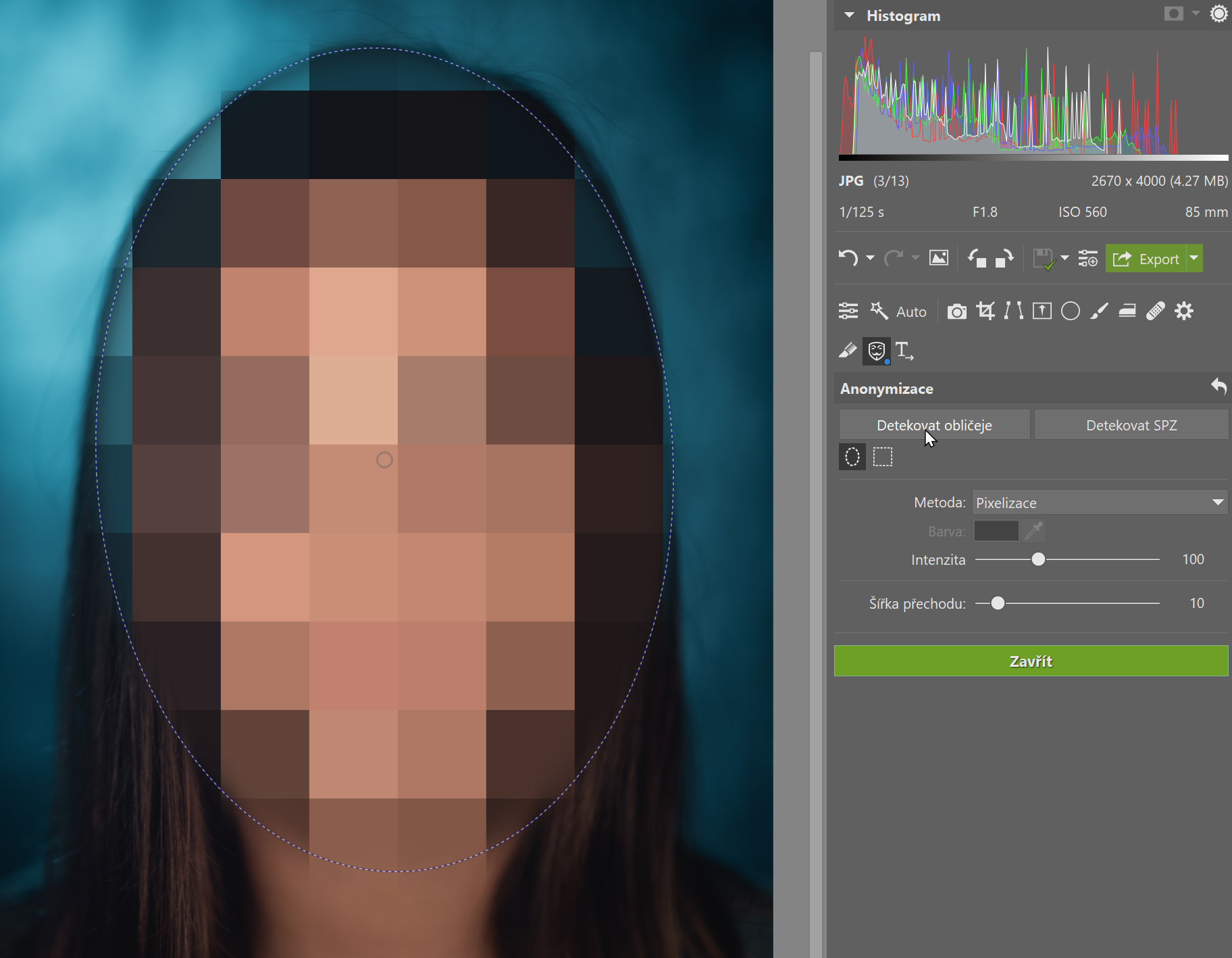The height and width of the screenshot is (958, 1232).
Task: Click the small circle marker on face
Action: 384,460
